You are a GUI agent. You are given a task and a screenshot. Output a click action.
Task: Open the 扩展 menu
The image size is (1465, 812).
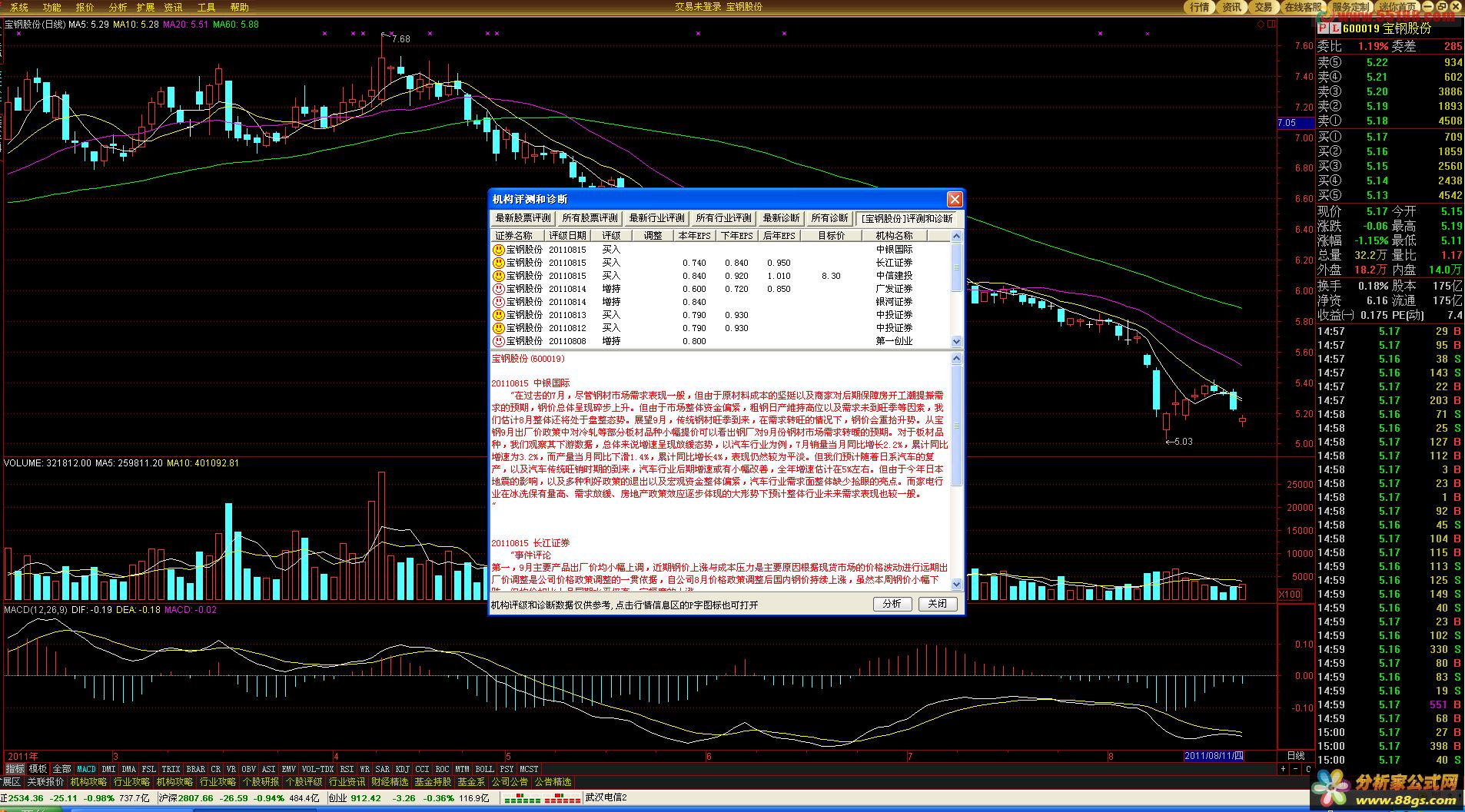[x=145, y=7]
